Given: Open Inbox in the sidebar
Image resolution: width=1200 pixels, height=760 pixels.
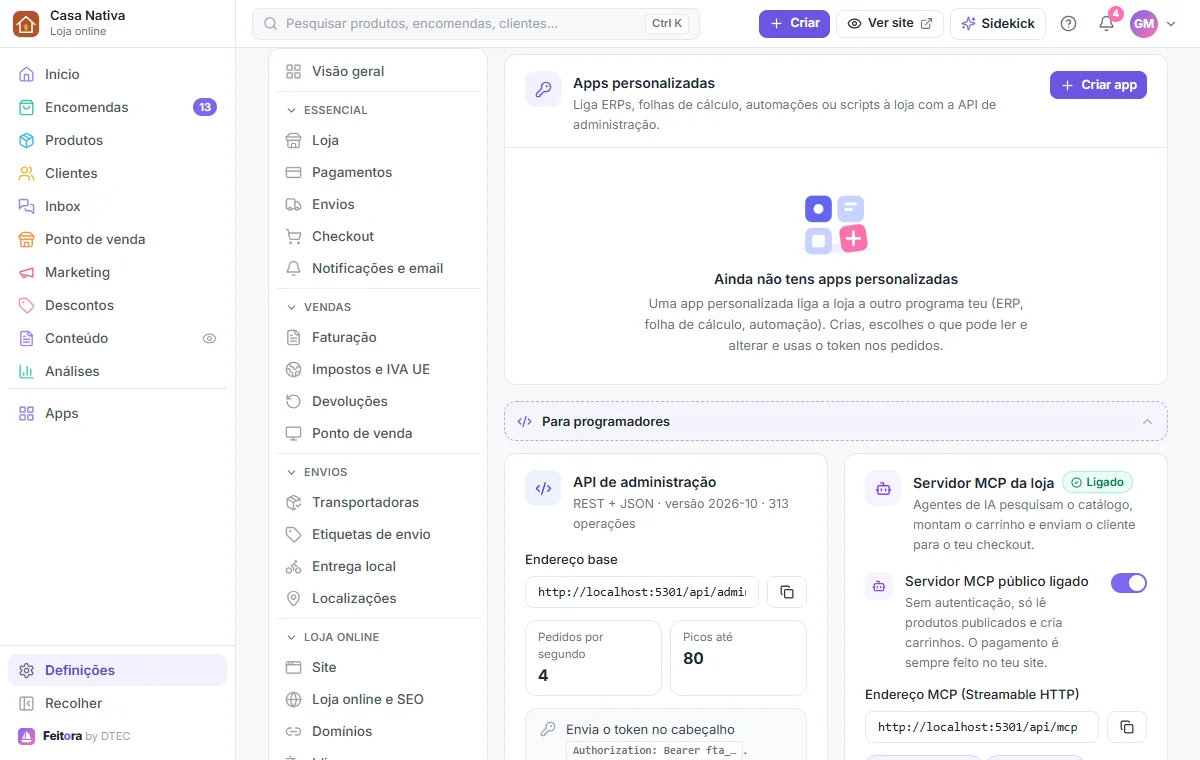Looking at the screenshot, I should click(x=118, y=206).
